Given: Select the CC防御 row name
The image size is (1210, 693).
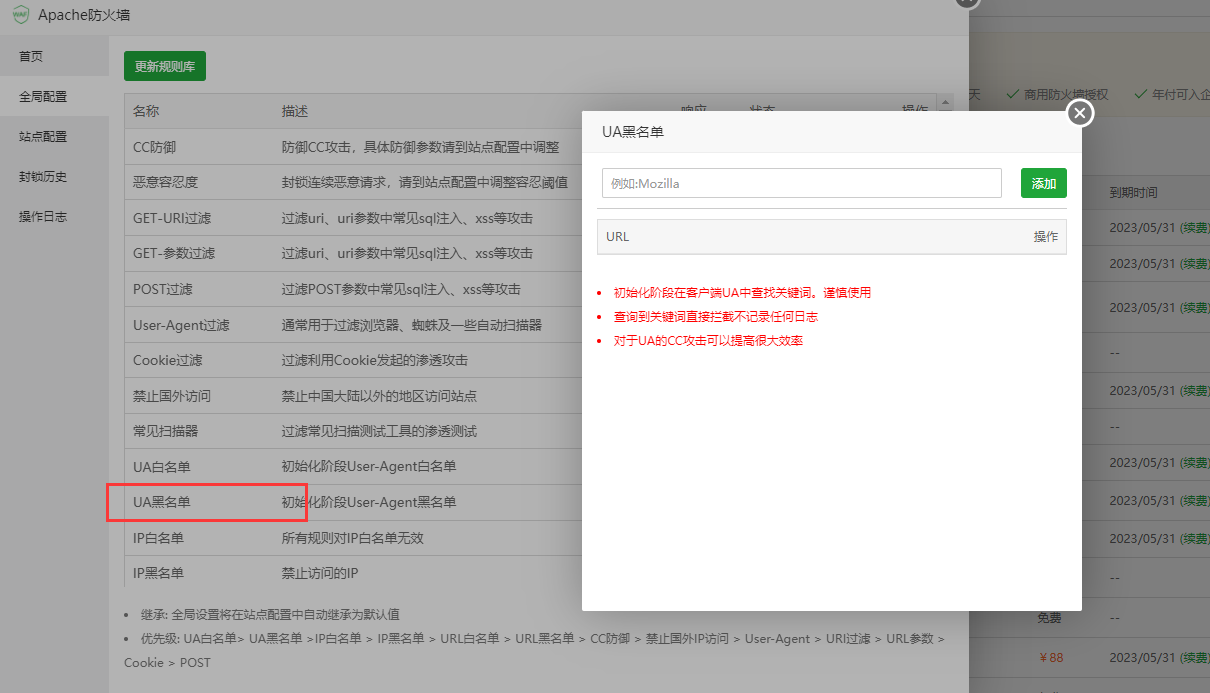Looking at the screenshot, I should (x=154, y=147).
